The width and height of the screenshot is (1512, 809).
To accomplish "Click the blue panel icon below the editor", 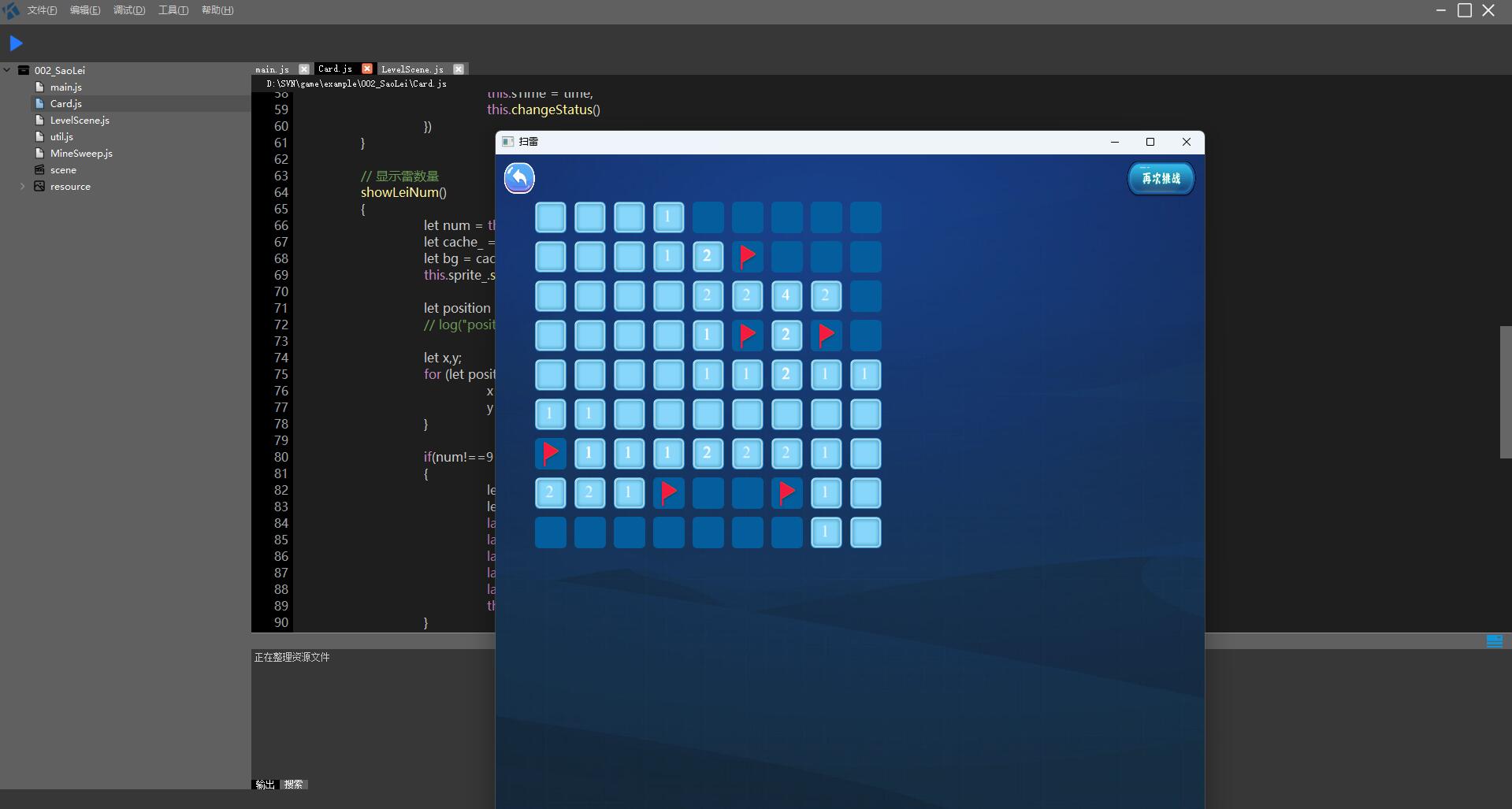I will click(x=1495, y=641).
